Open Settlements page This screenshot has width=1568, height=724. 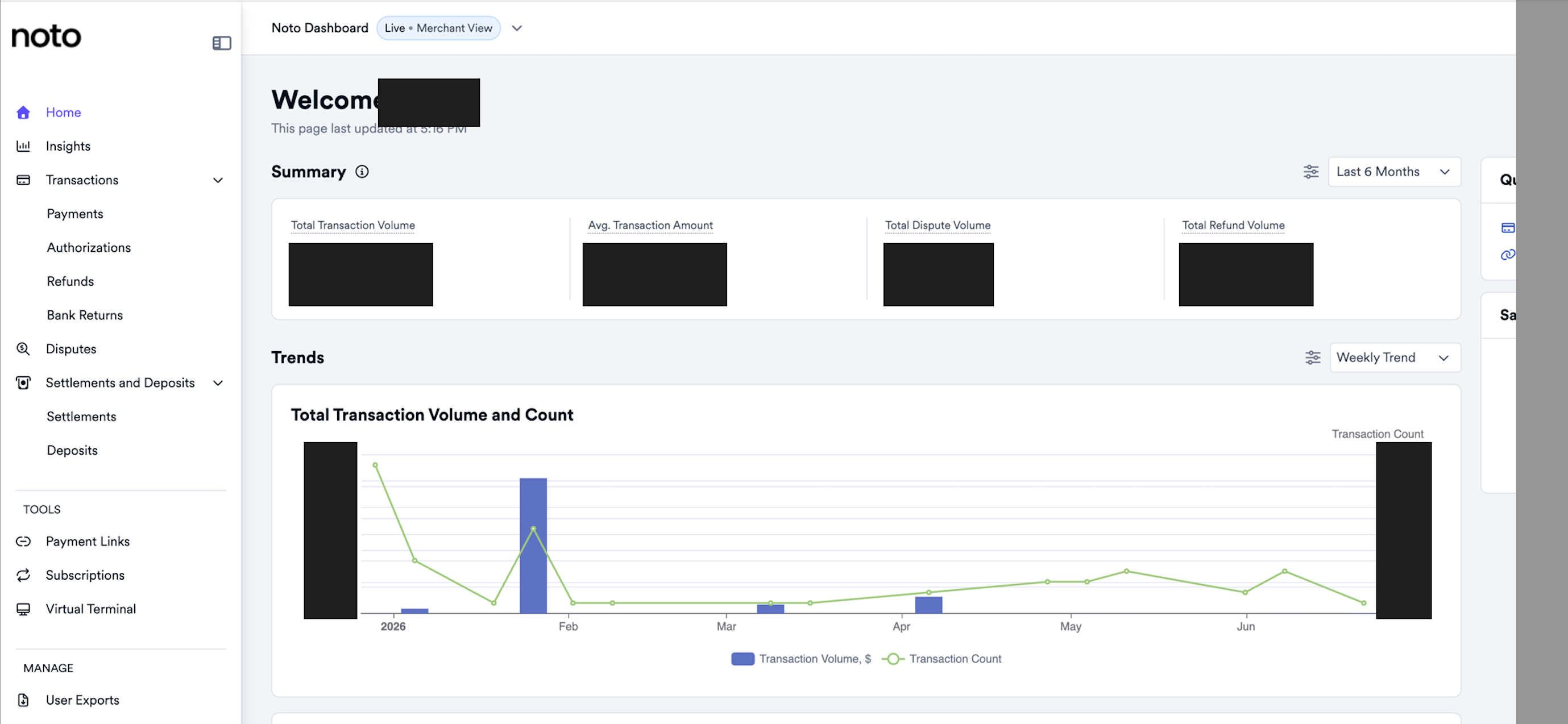point(81,417)
